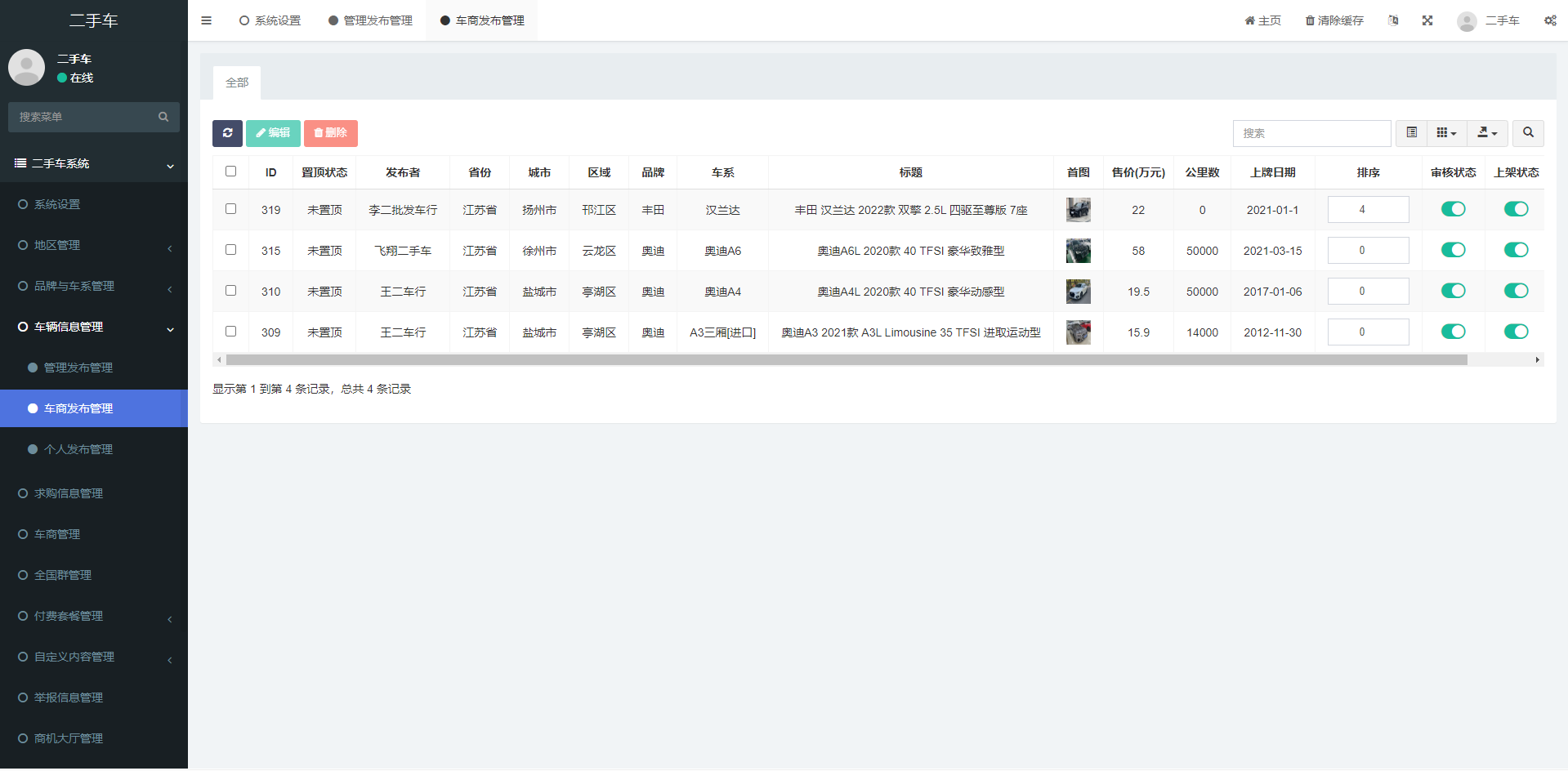The width and height of the screenshot is (1568, 771).
Task: Toggle 上架状态 switch for row 319
Action: [1516, 209]
